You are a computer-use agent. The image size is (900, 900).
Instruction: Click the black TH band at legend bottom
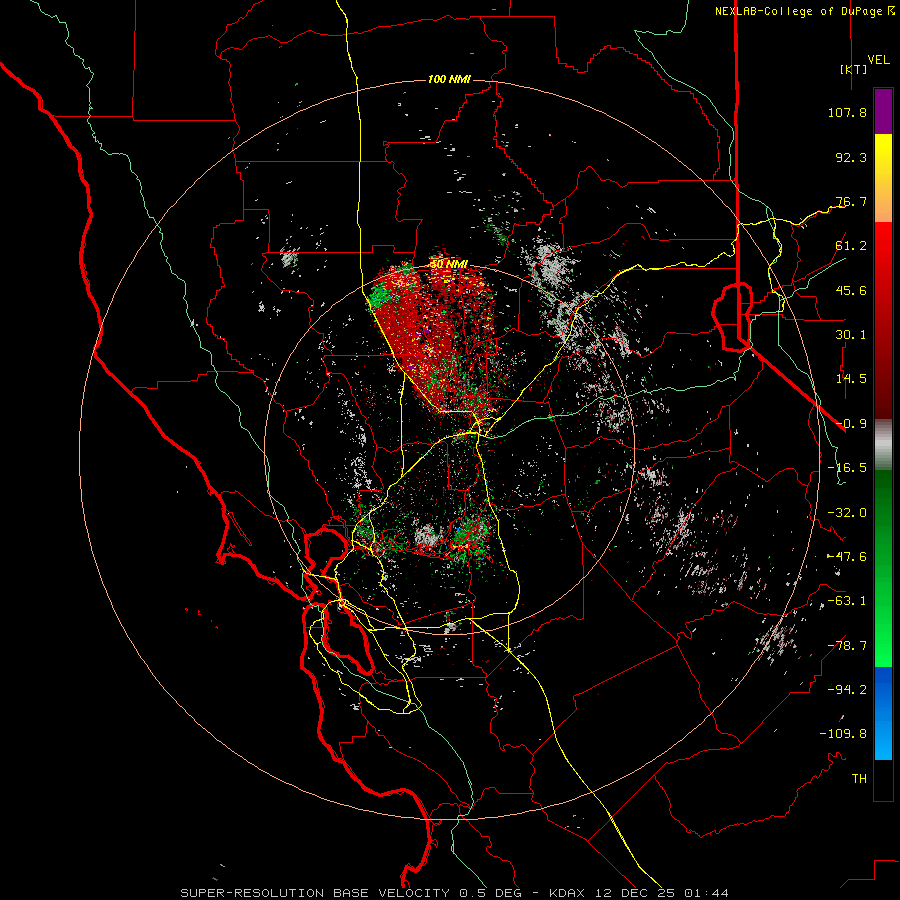click(883, 780)
